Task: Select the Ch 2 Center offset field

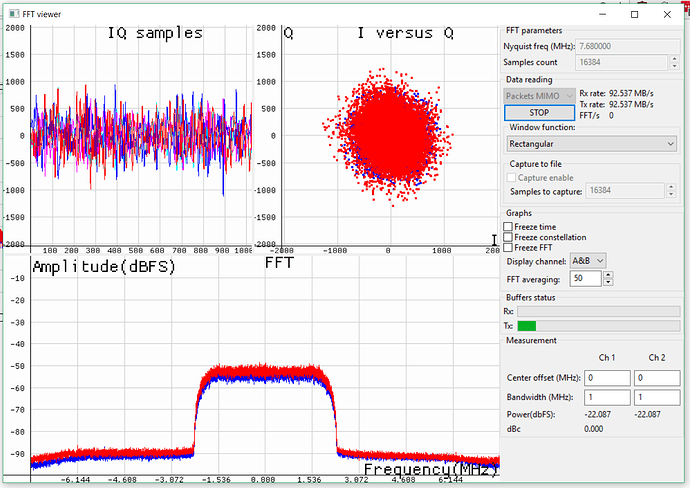Action: (x=656, y=378)
